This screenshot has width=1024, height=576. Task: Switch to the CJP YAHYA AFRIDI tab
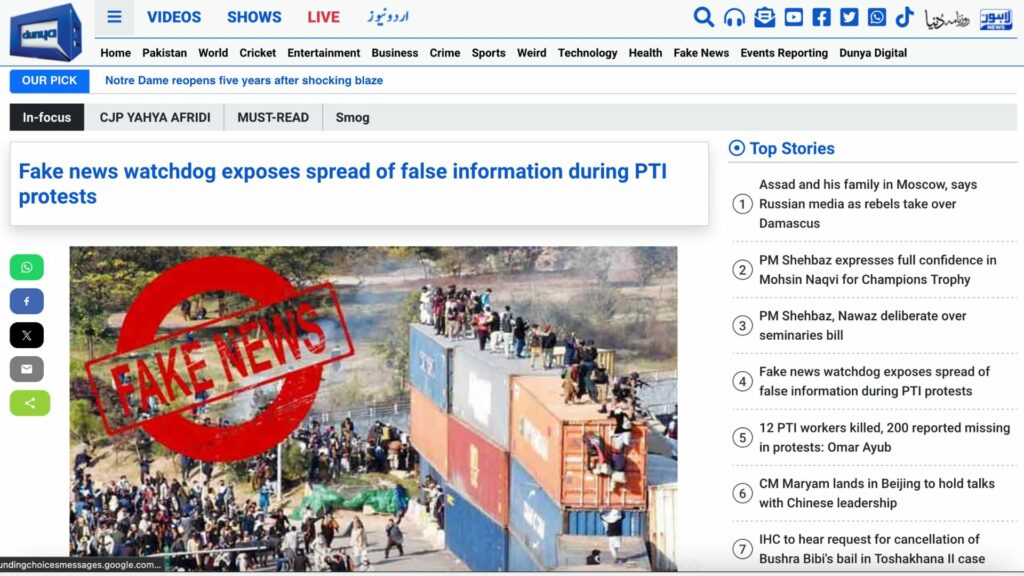click(155, 118)
